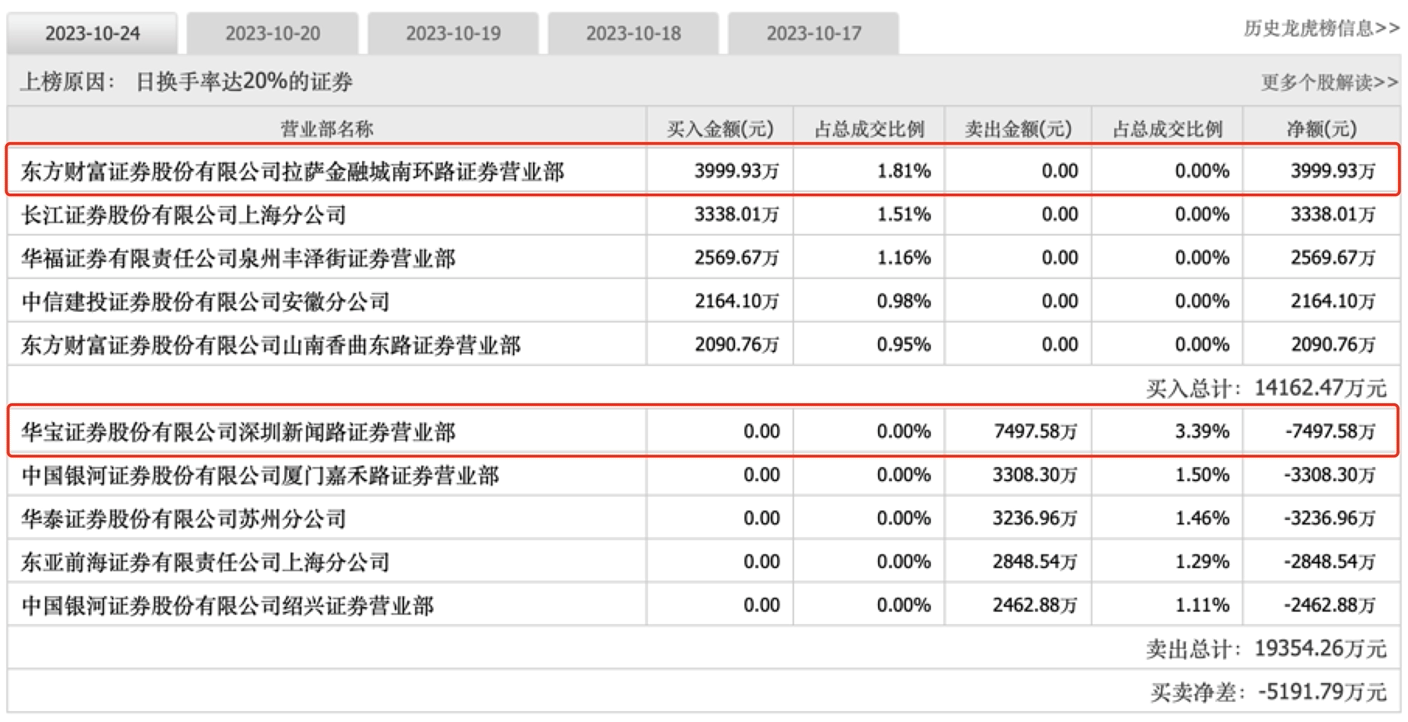Open 更多个股解读 link
The height and width of the screenshot is (722, 1408).
(x=1330, y=83)
